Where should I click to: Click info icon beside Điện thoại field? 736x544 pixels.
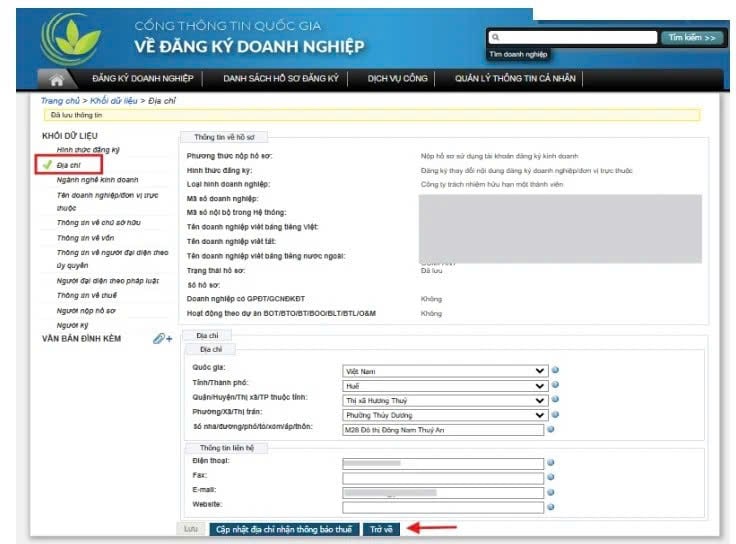(x=551, y=463)
